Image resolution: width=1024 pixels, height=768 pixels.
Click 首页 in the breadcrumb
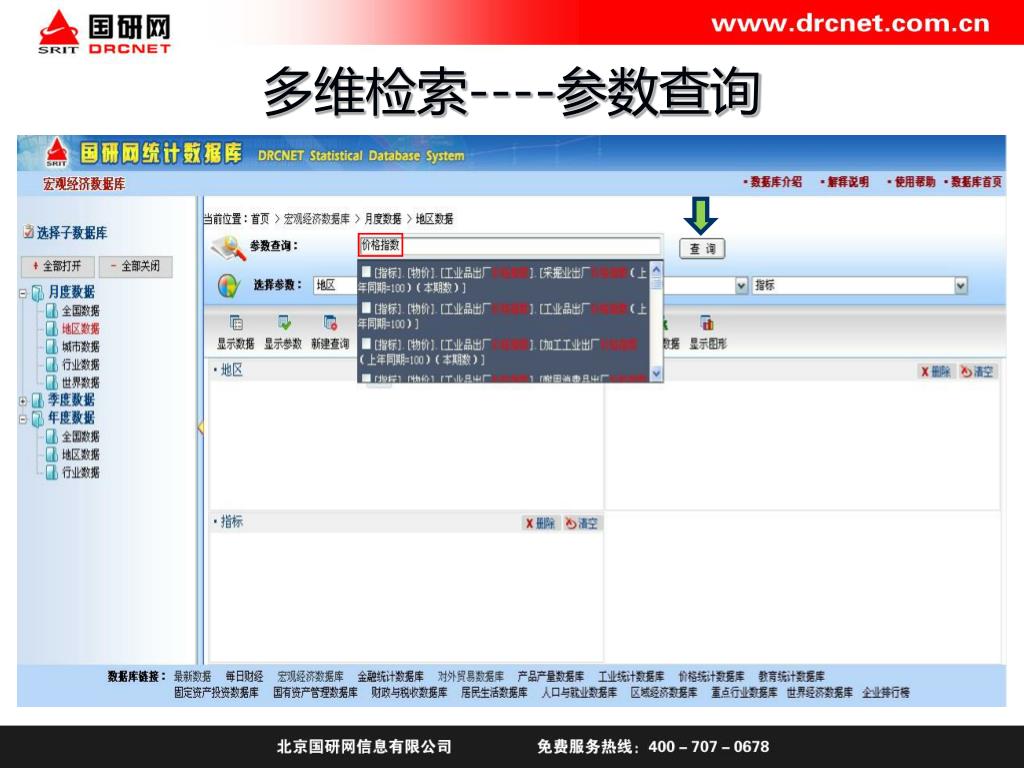260,219
